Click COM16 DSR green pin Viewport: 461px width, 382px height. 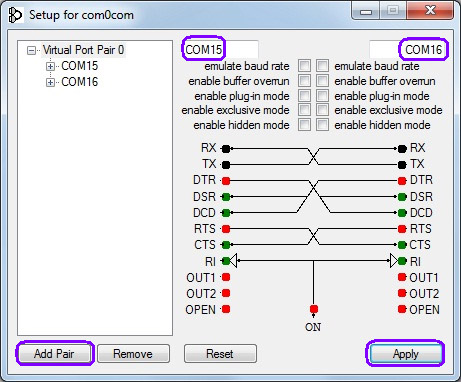point(402,197)
